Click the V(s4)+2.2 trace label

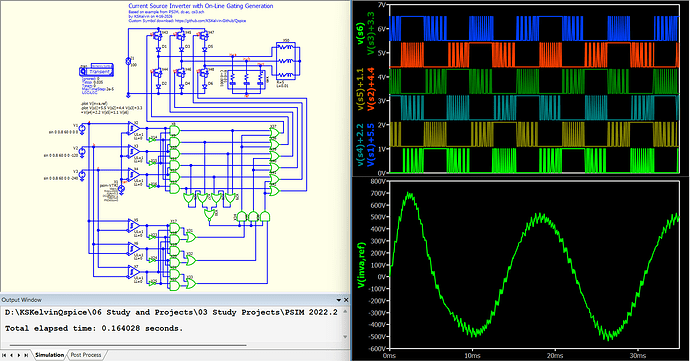pos(360,145)
